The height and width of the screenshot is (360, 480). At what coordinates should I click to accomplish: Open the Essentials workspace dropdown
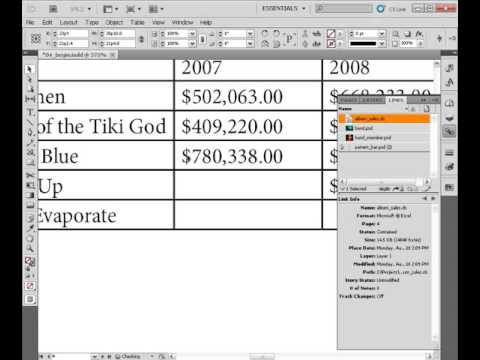tap(284, 9)
